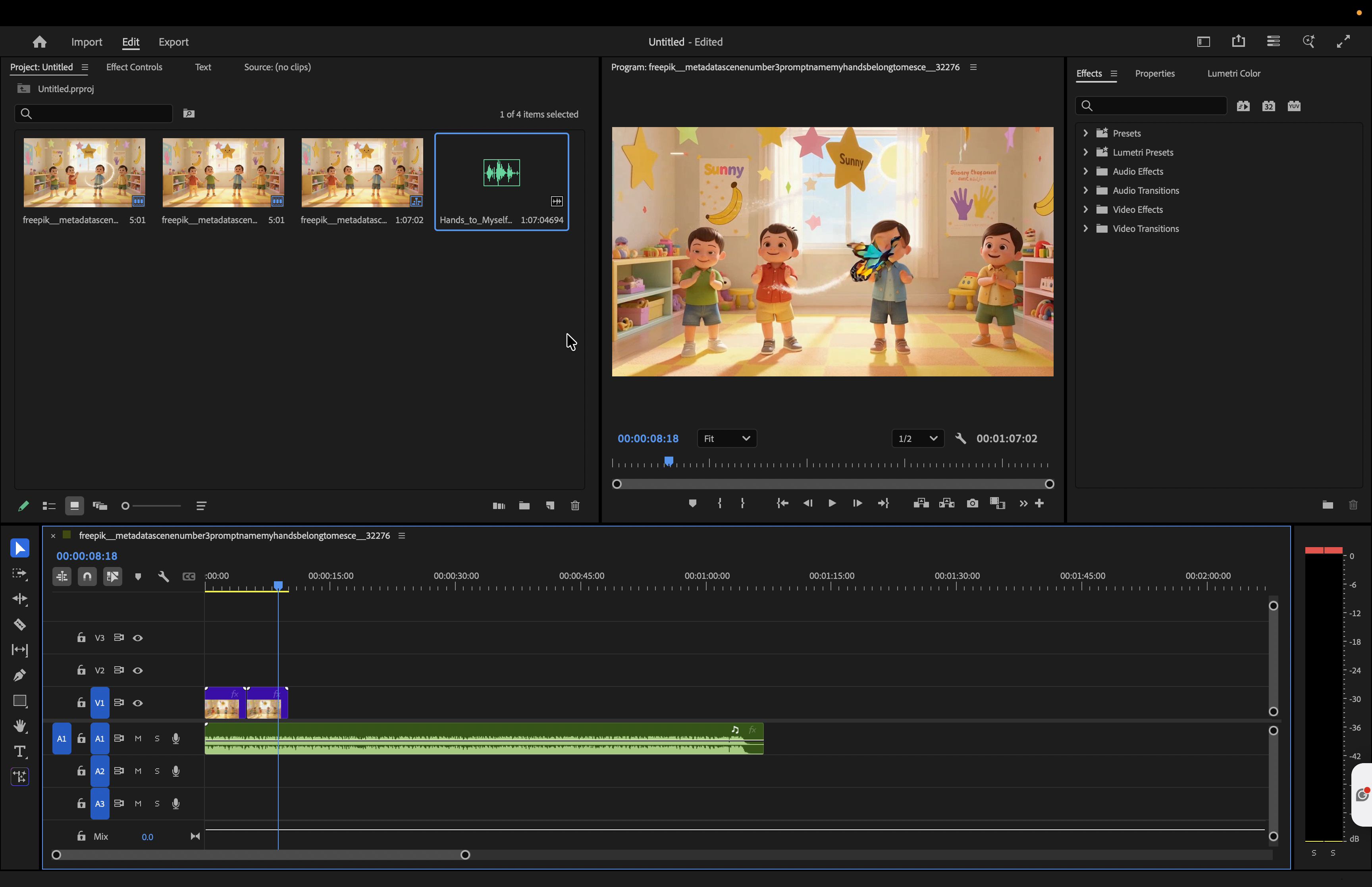The height and width of the screenshot is (887, 1372).
Task: Toggle Linked Selection in timeline
Action: click(x=113, y=577)
